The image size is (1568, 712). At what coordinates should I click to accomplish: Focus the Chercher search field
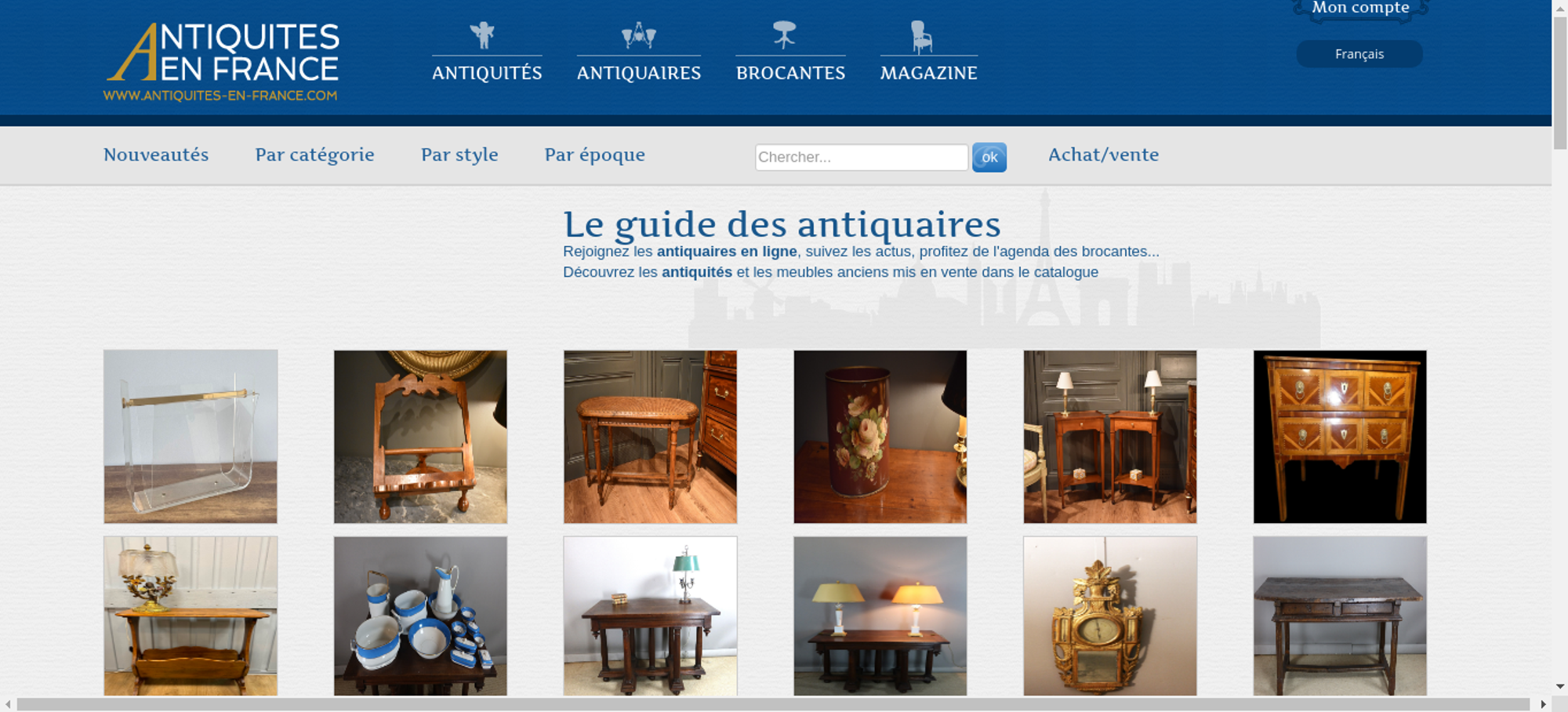click(x=862, y=157)
